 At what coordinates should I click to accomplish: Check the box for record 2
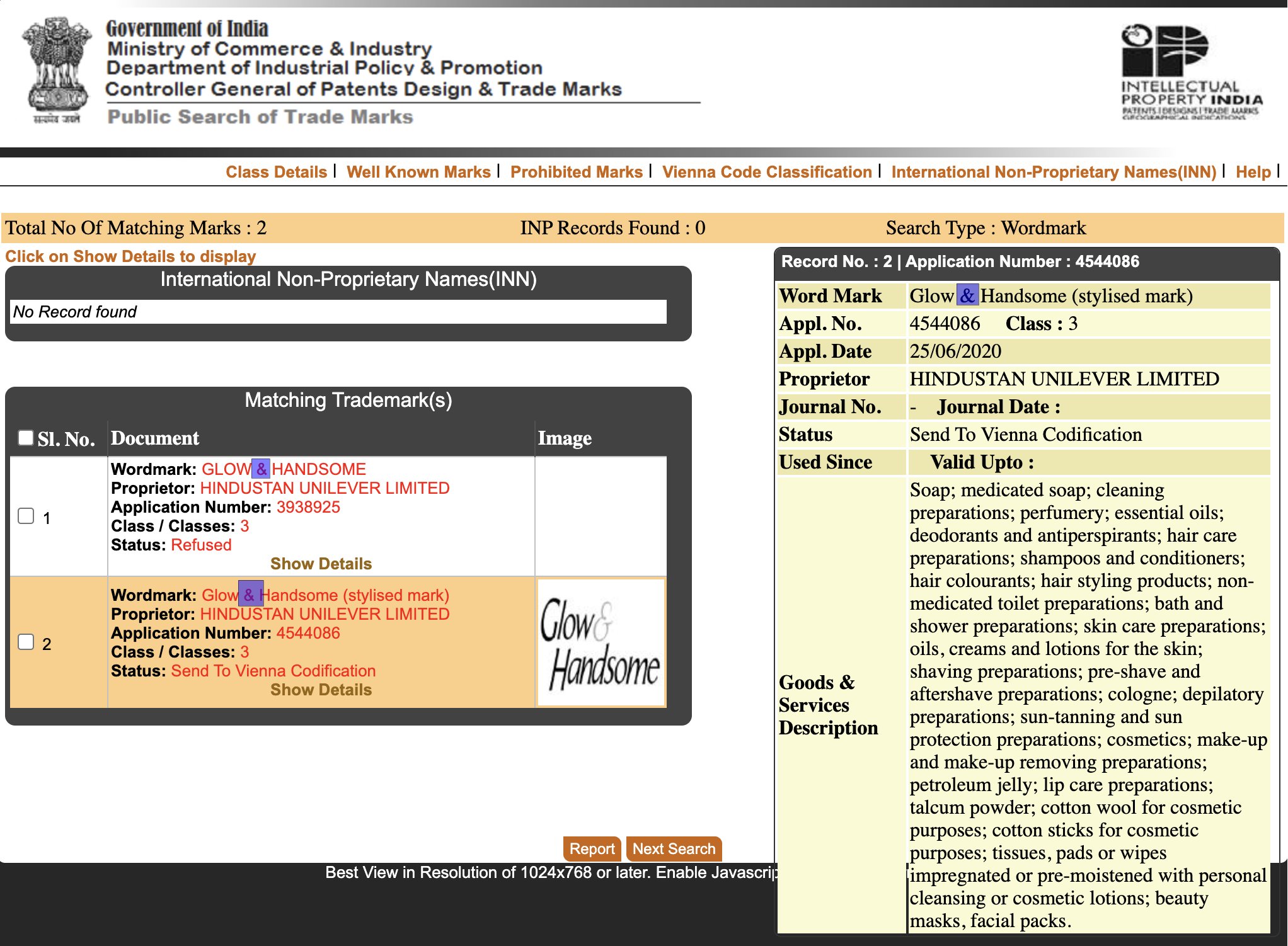click(26, 642)
